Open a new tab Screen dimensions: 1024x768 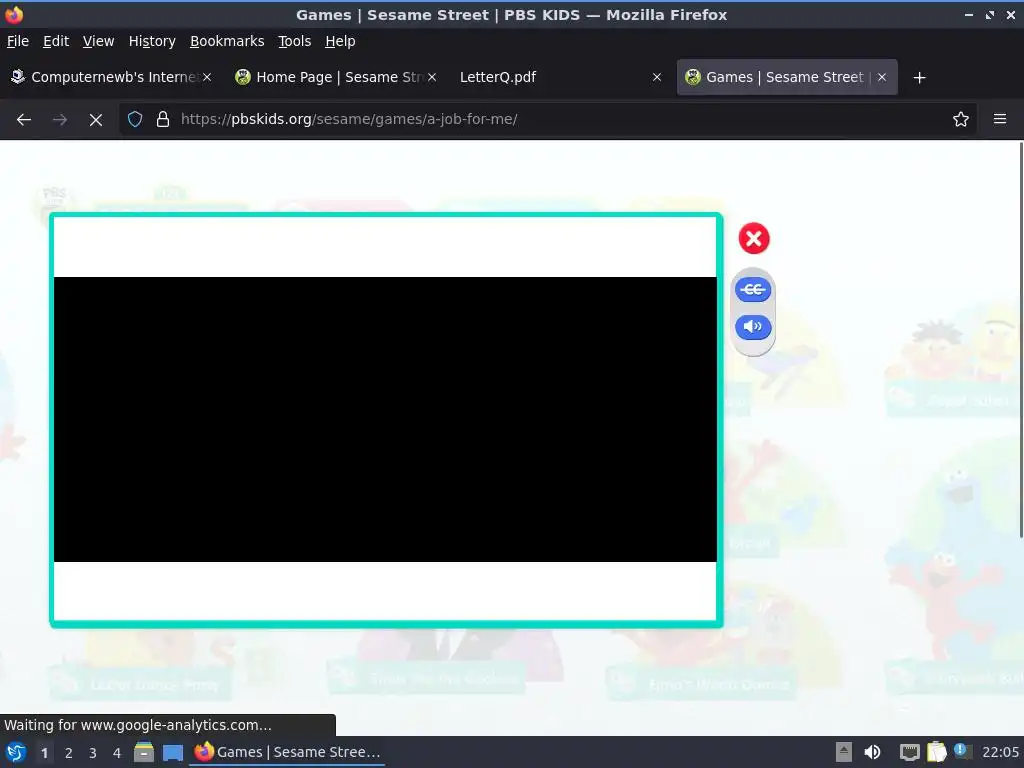coord(920,78)
